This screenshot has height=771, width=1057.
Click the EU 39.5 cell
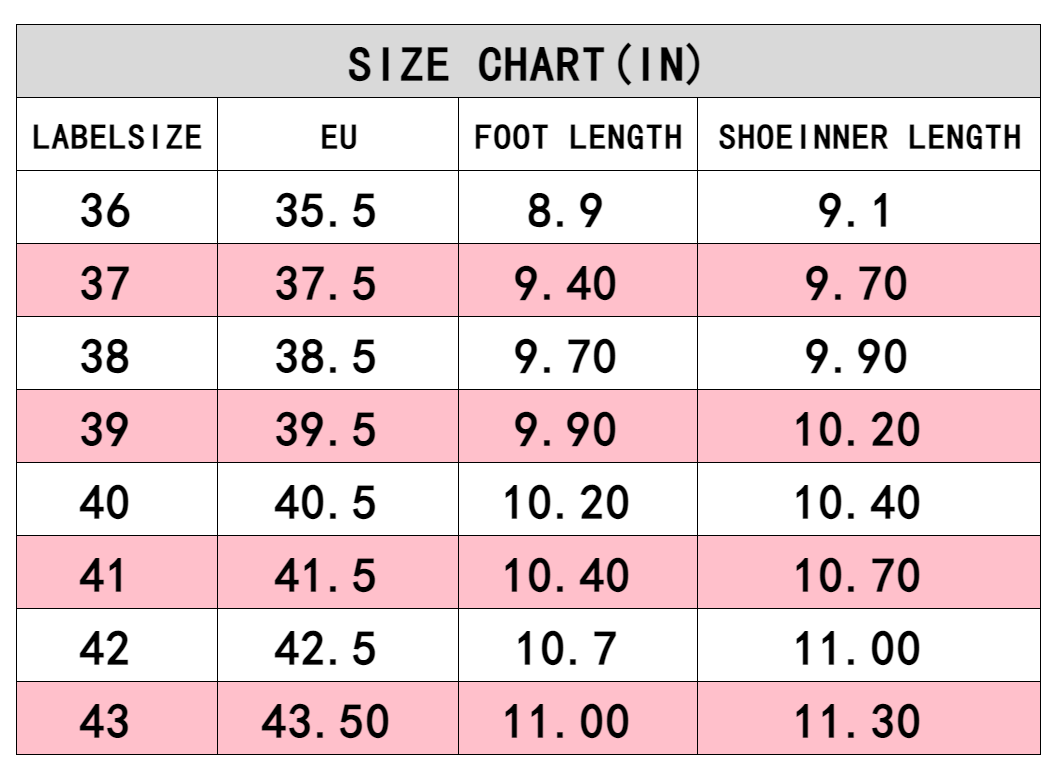[327, 430]
